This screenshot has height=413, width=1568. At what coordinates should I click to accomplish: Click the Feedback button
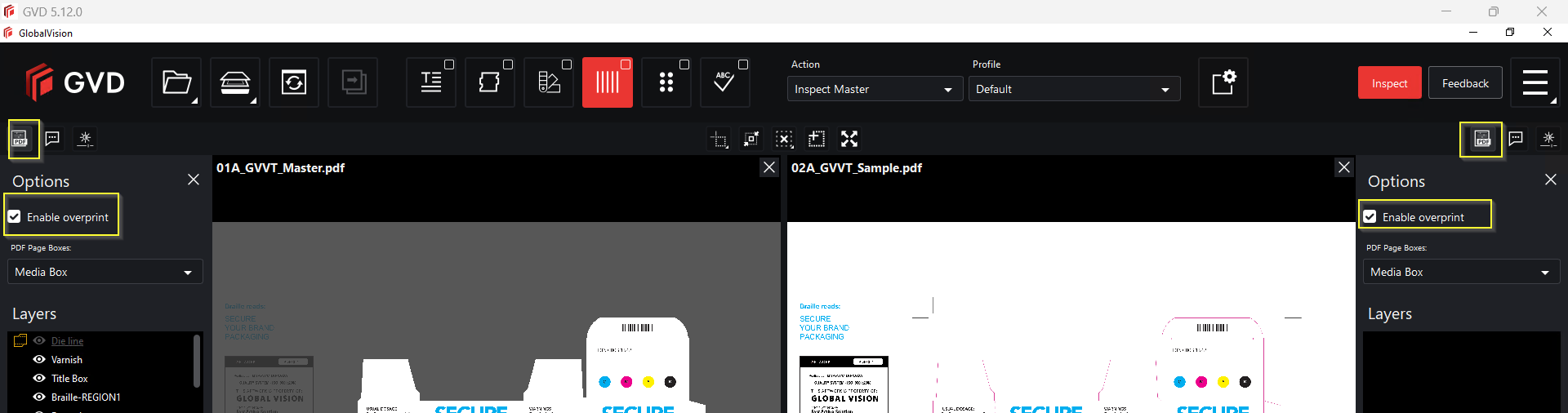[x=1464, y=83]
